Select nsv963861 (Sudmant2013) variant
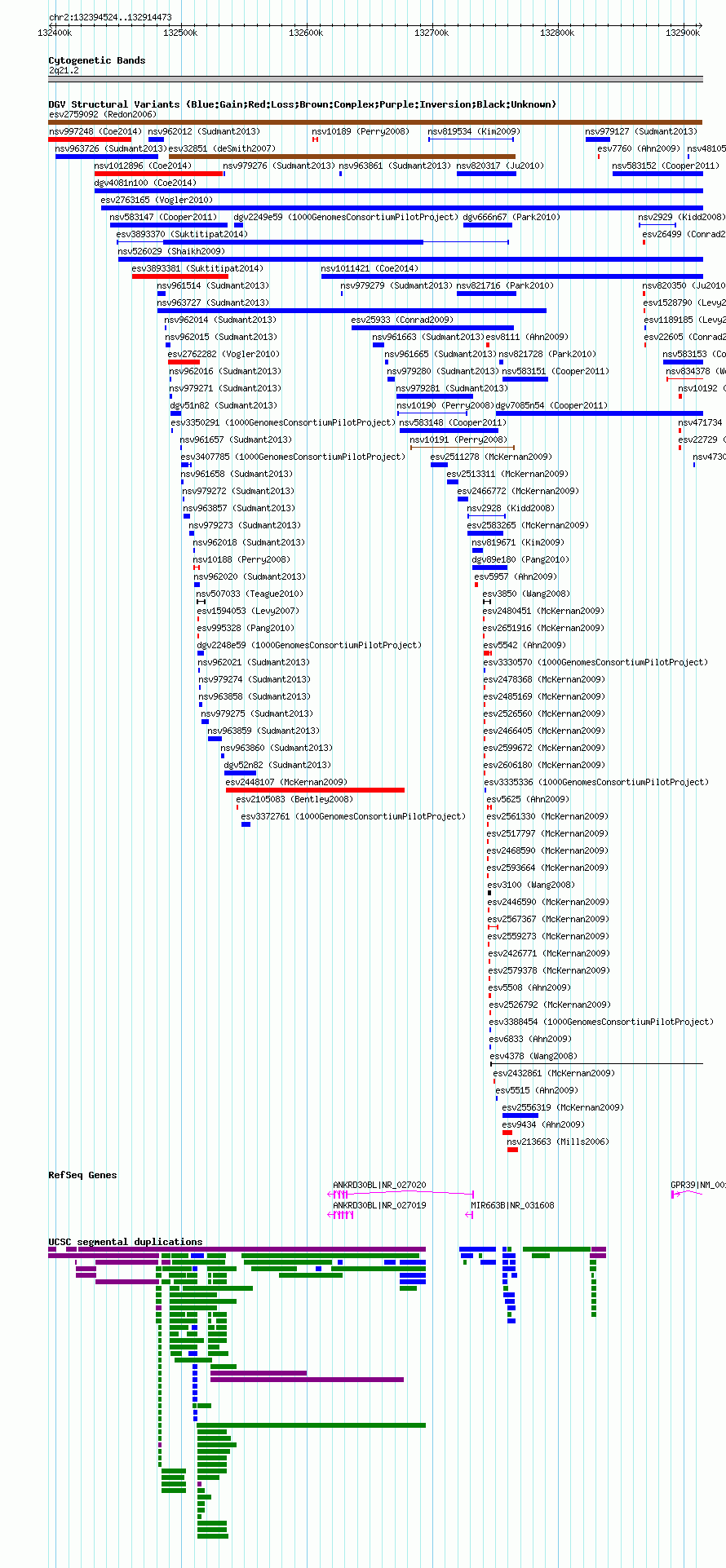This screenshot has width=726, height=1568. coord(341,174)
